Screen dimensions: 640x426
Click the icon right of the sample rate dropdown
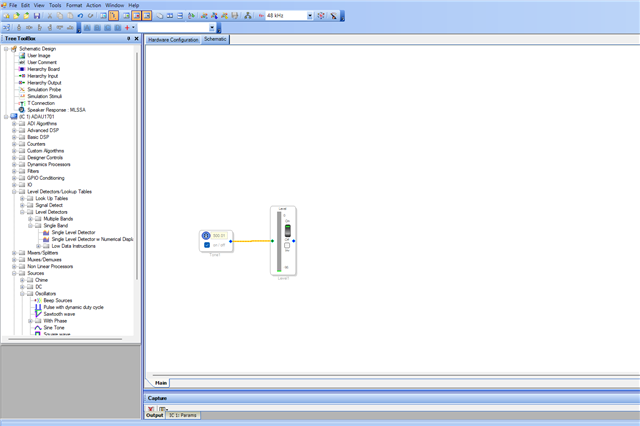tap(321, 16)
